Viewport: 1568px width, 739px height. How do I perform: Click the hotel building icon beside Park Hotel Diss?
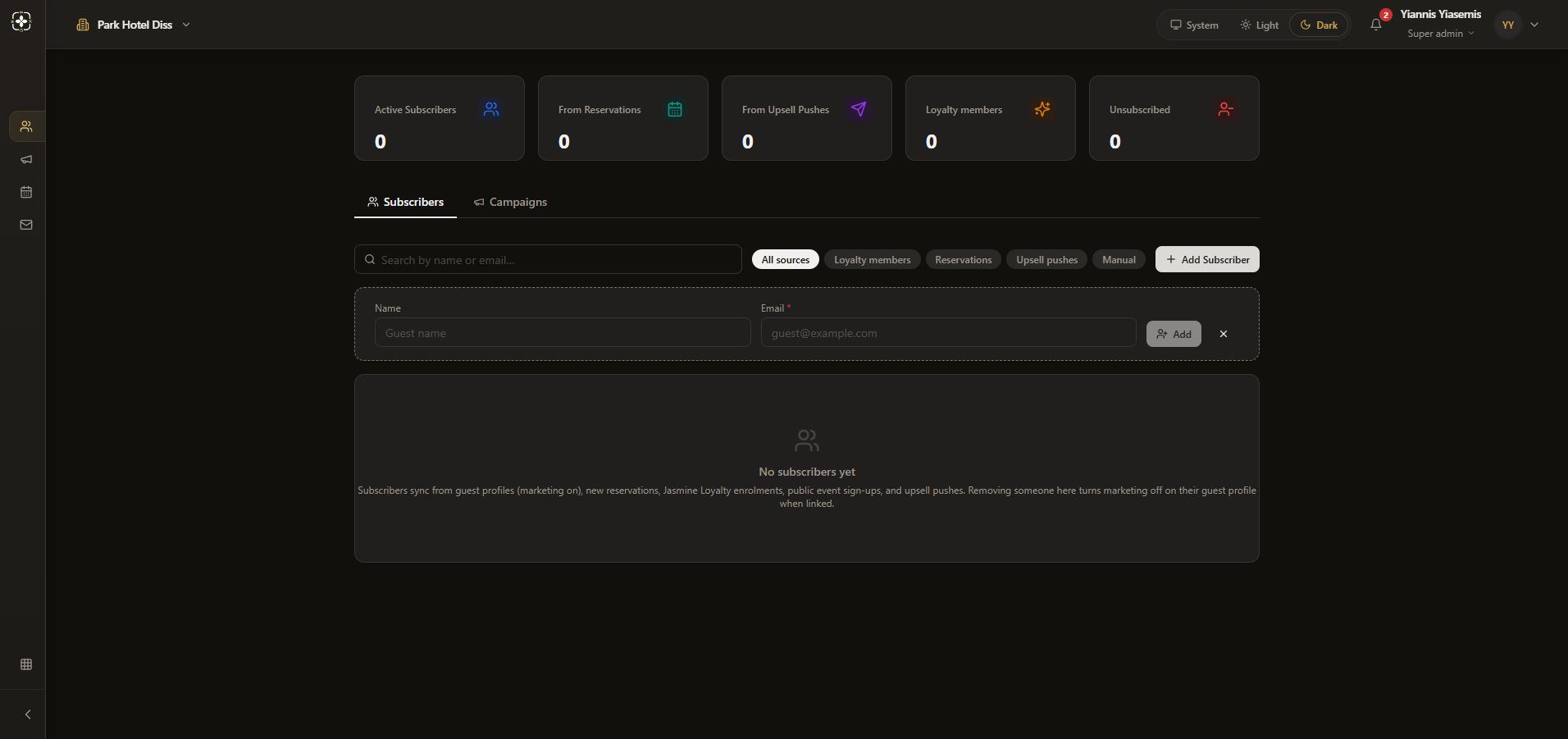pyautogui.click(x=83, y=25)
